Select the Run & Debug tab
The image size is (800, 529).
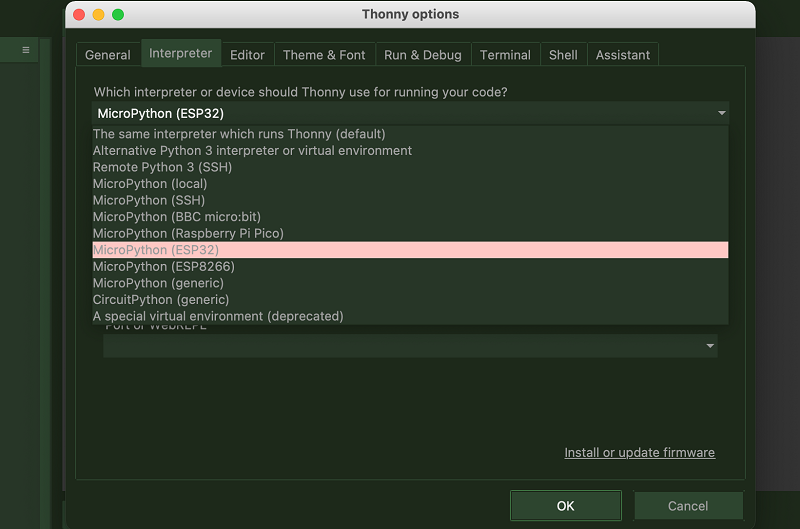(423, 55)
